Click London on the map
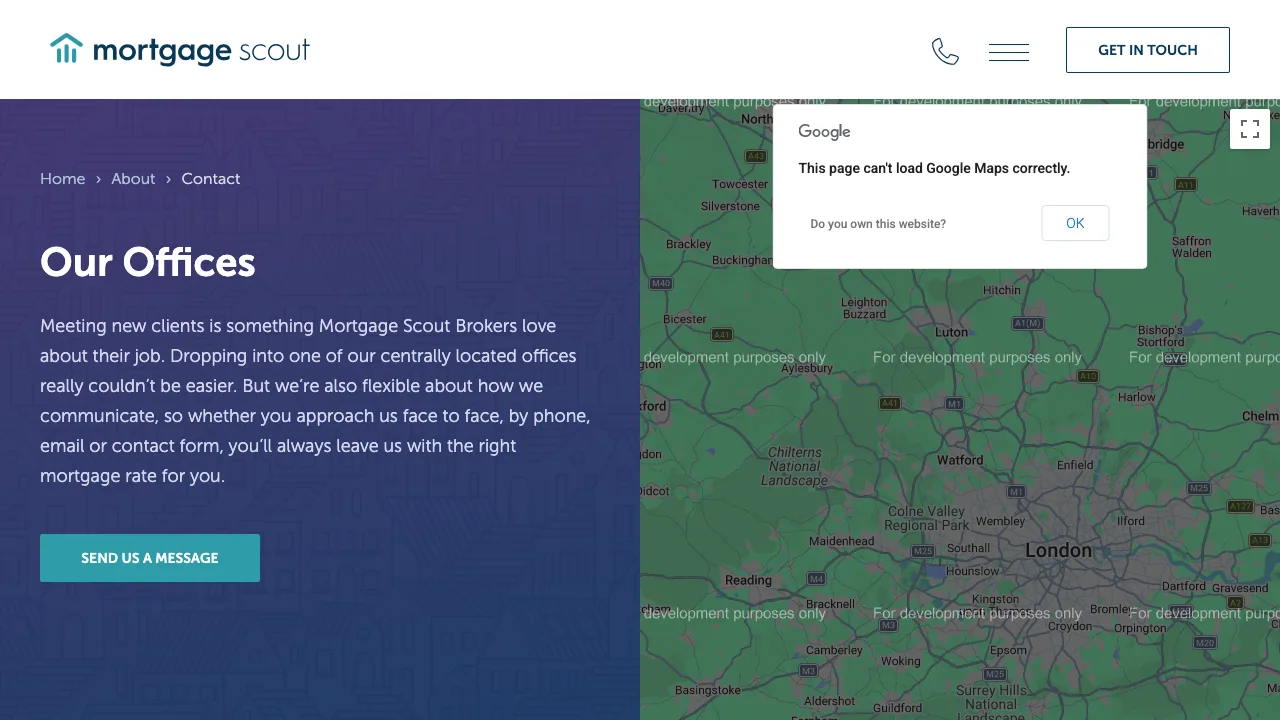Viewport: 1280px width, 720px height. pos(1058,550)
